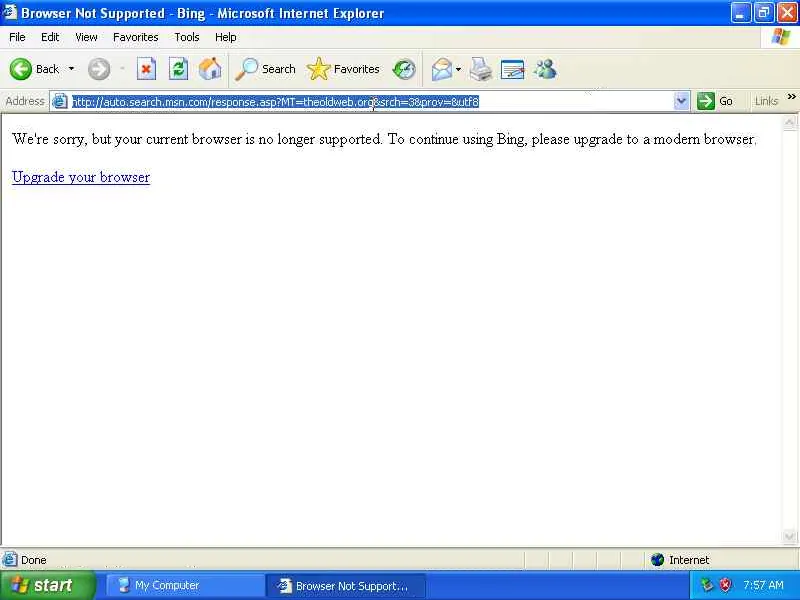Open the File menu
This screenshot has width=800, height=600.
click(x=17, y=37)
